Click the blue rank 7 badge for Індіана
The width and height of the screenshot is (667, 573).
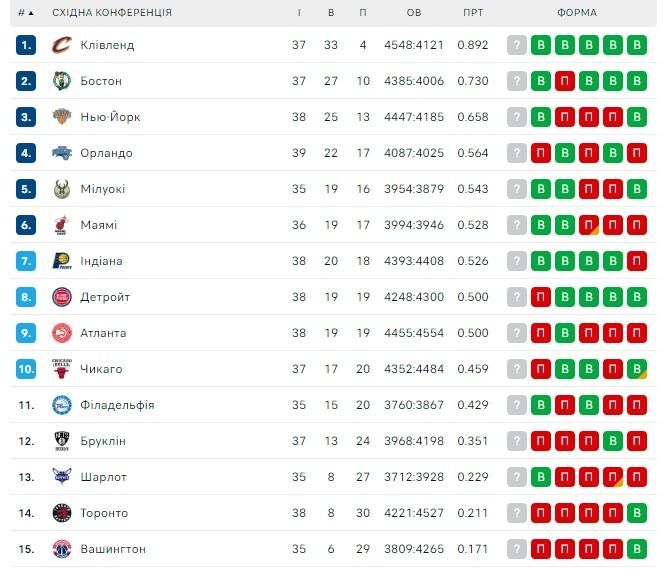[26, 261]
